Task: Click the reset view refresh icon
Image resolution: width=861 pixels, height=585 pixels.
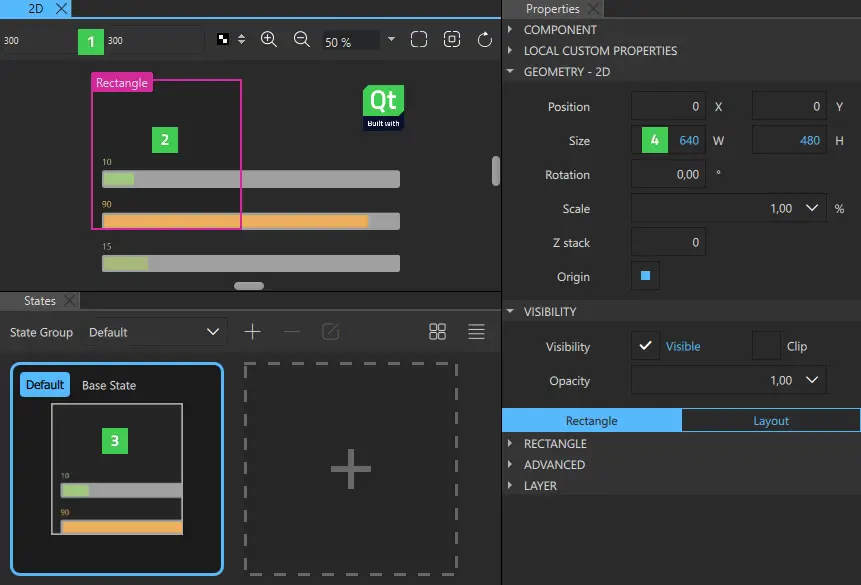Action: click(484, 39)
